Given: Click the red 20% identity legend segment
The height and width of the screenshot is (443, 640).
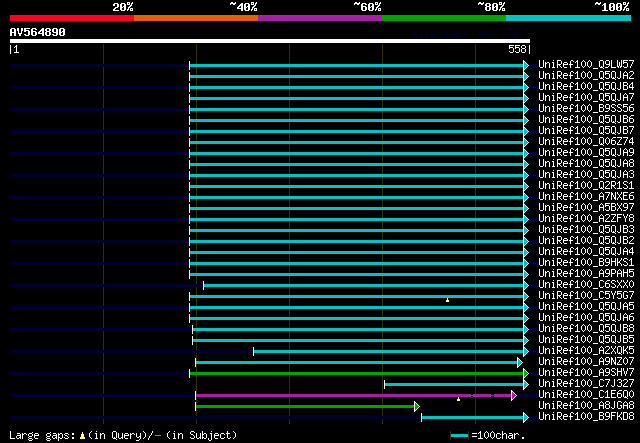Looking at the screenshot, I should pos(72,18).
